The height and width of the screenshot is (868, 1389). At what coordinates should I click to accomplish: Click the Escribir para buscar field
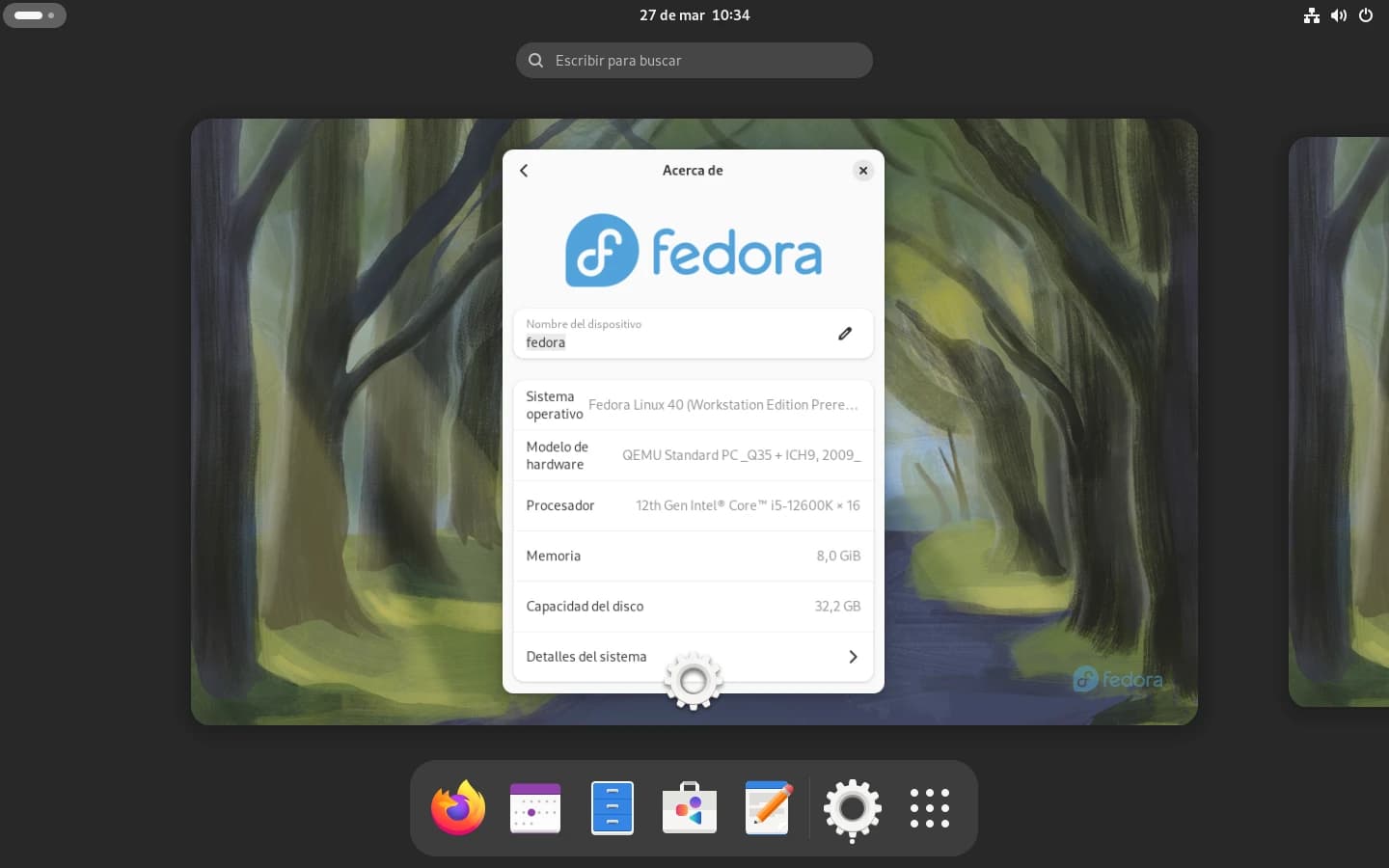[694, 61]
